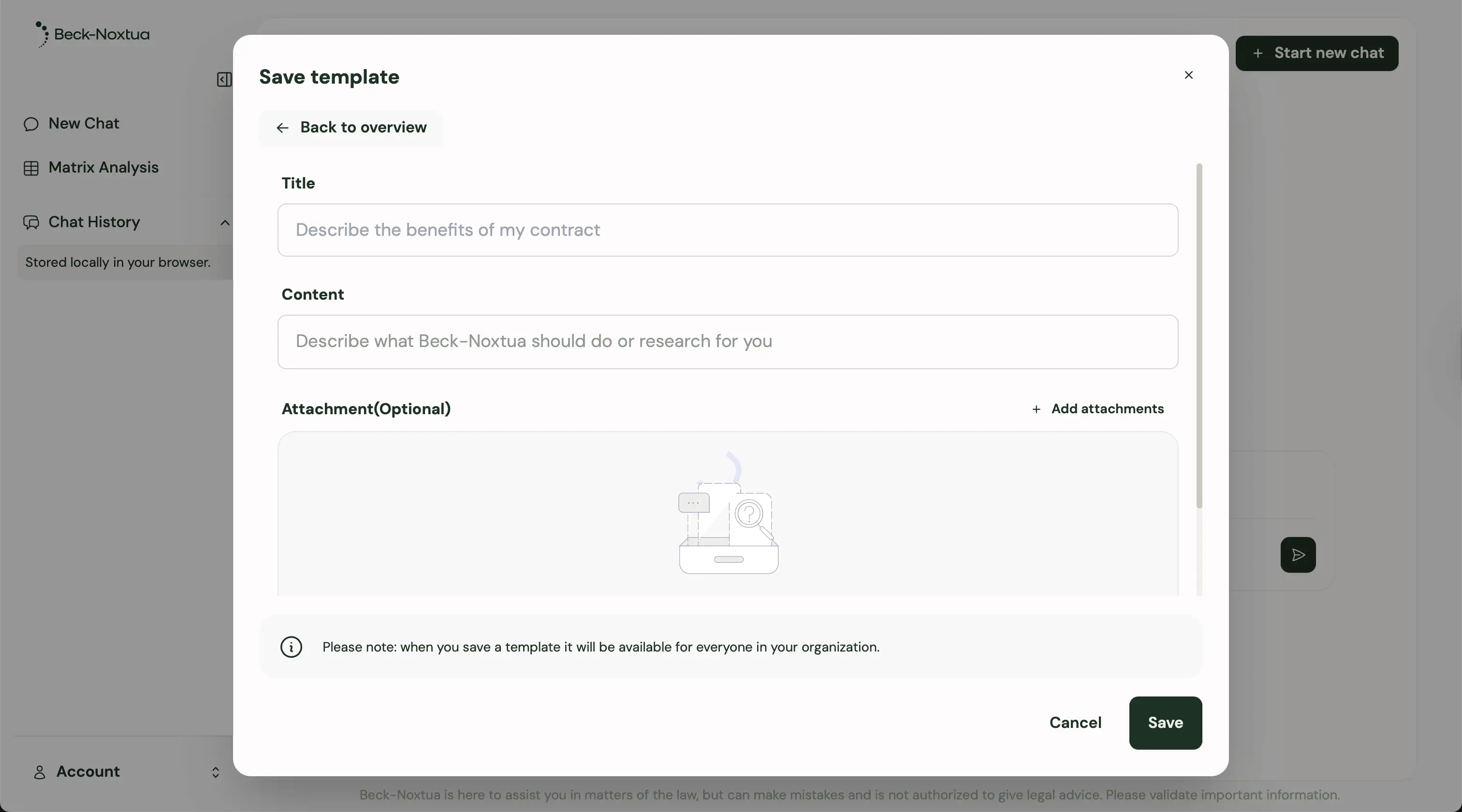The width and height of the screenshot is (1462, 812).
Task: Focus the Title input field
Action: (728, 230)
